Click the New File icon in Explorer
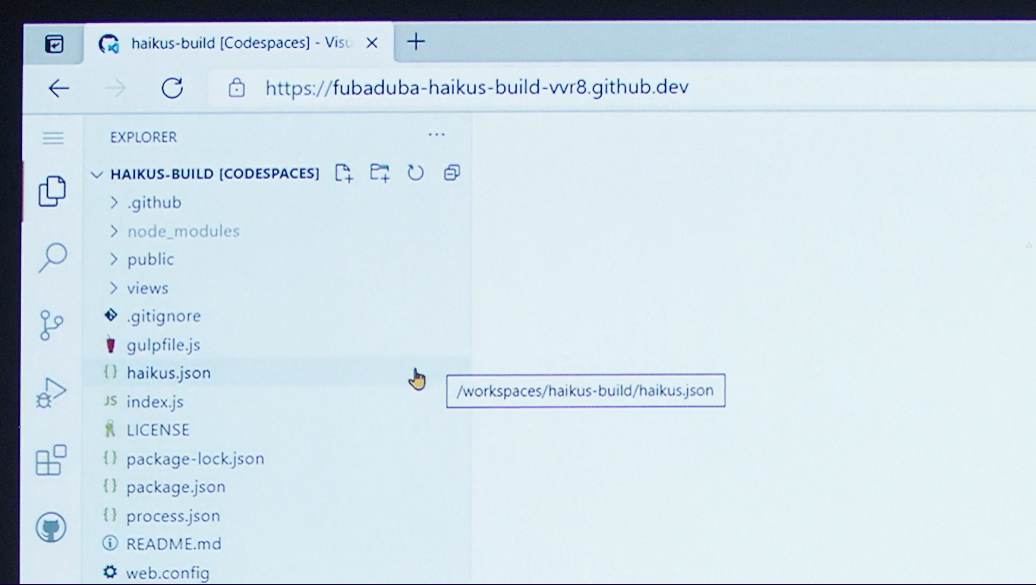This screenshot has width=1036, height=585. click(344, 173)
